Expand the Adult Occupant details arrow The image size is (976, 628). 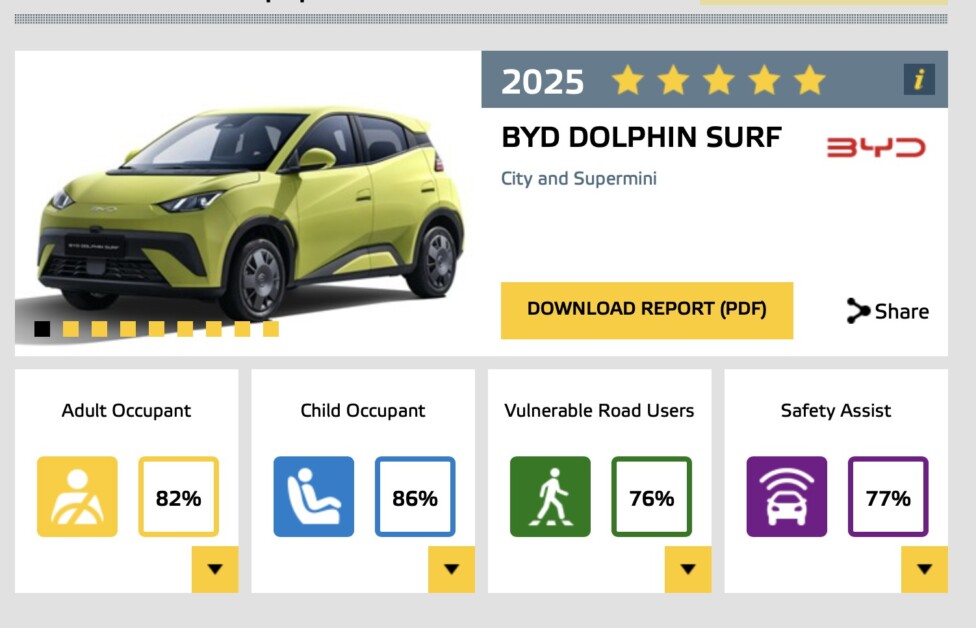point(215,570)
